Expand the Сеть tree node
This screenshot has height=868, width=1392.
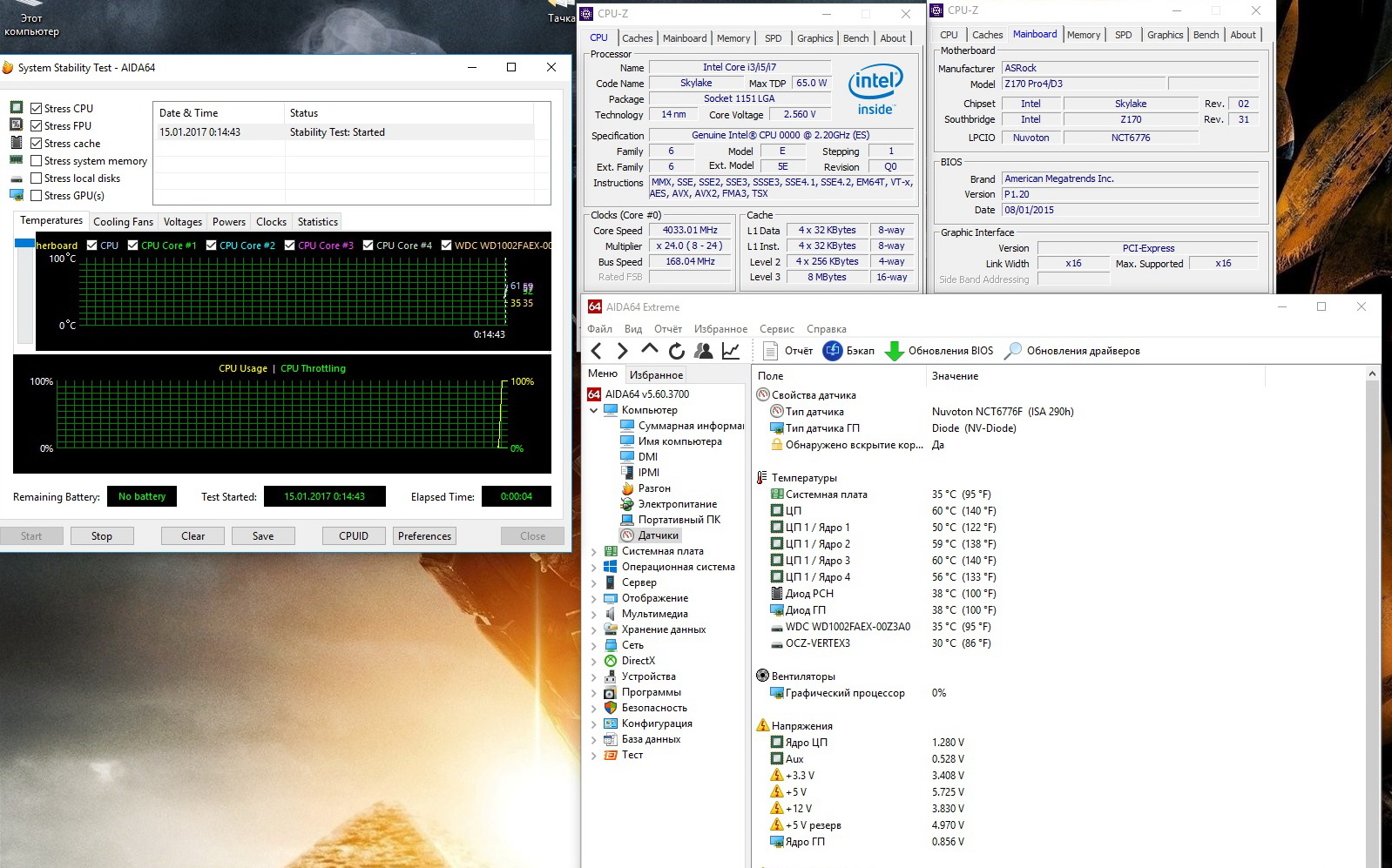click(x=594, y=645)
